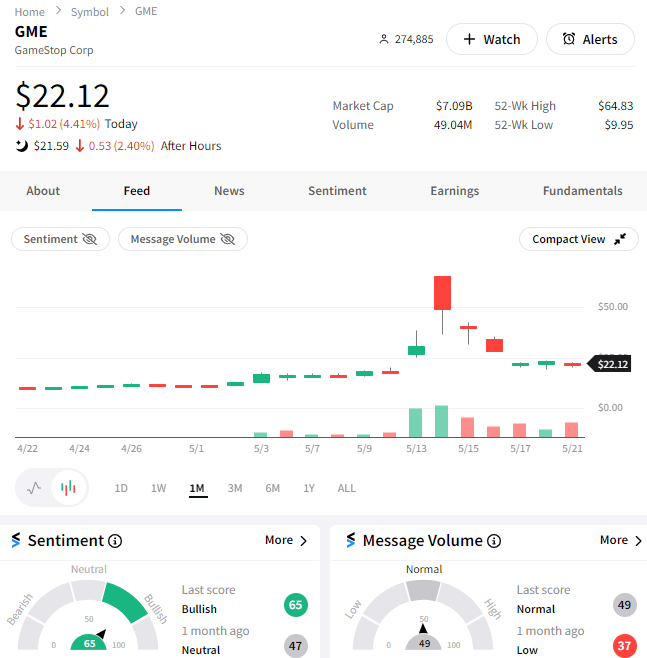
Task: Click the Message Volume gauge Normal segment
Action: (424, 589)
